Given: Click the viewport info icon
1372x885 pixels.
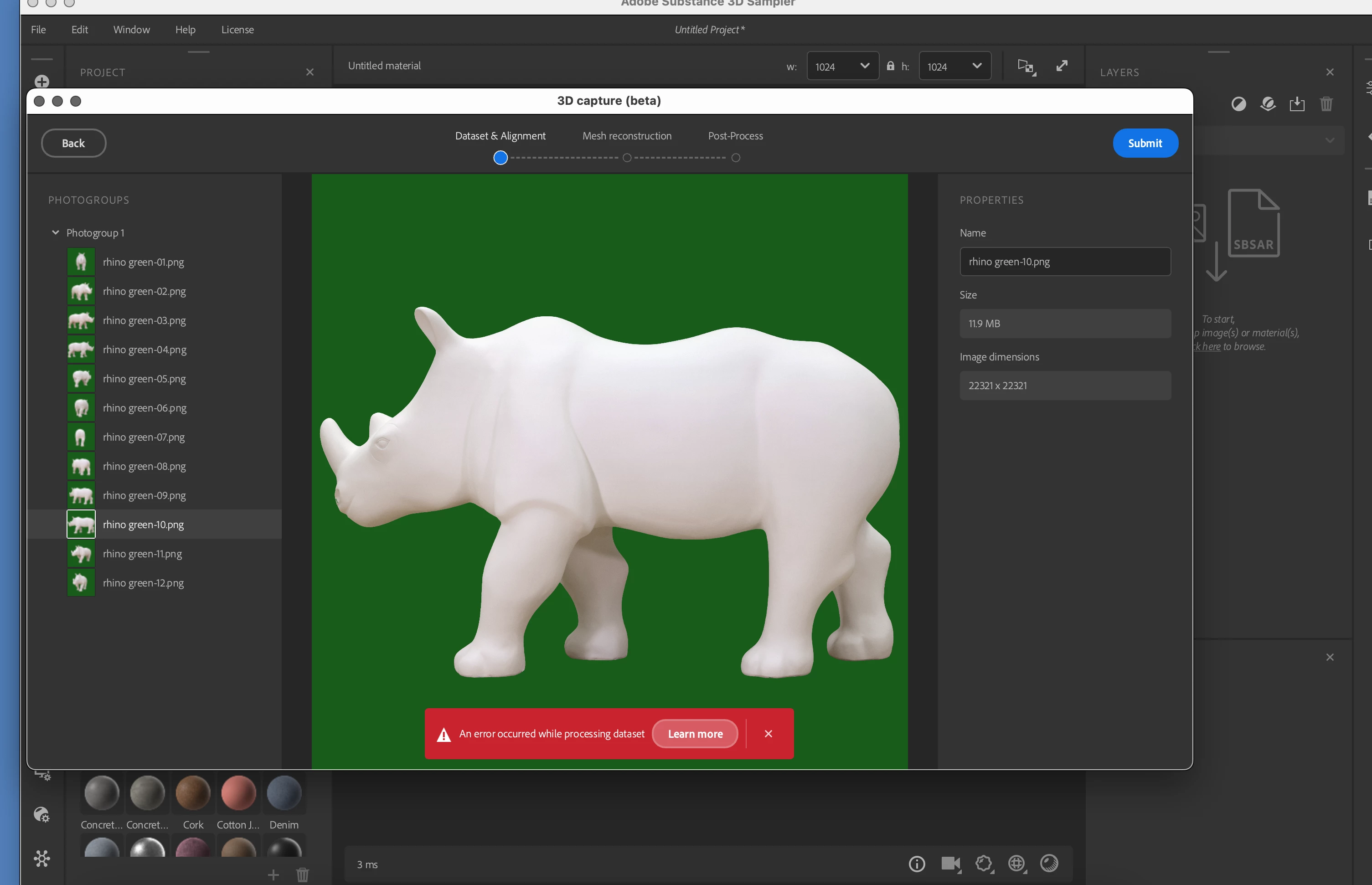Looking at the screenshot, I should click(x=916, y=864).
